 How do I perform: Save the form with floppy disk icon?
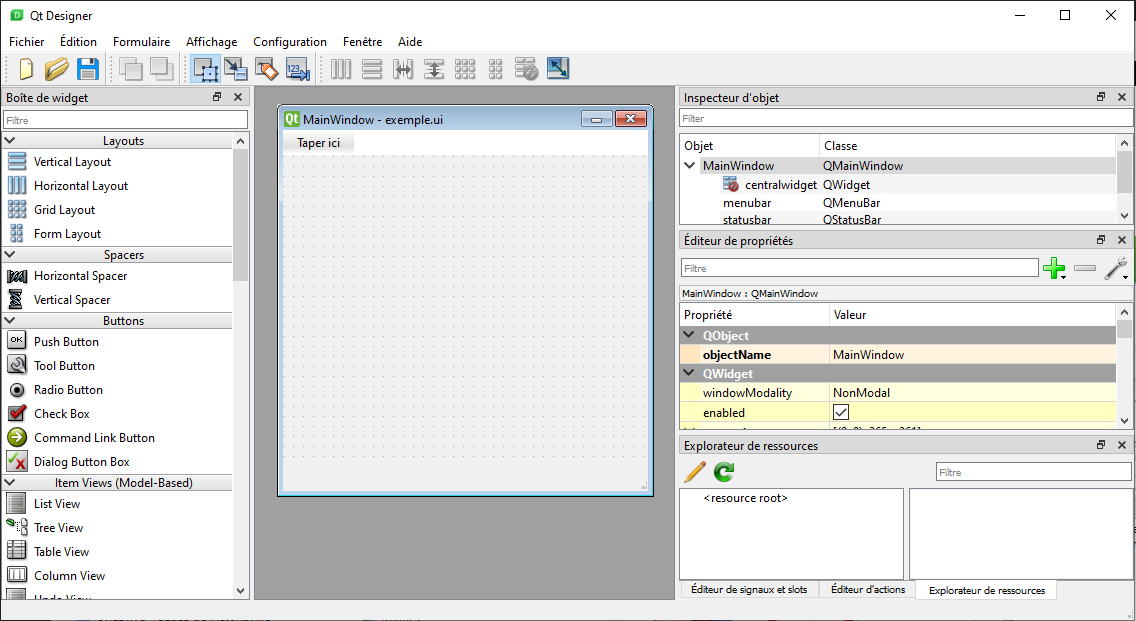pos(88,69)
